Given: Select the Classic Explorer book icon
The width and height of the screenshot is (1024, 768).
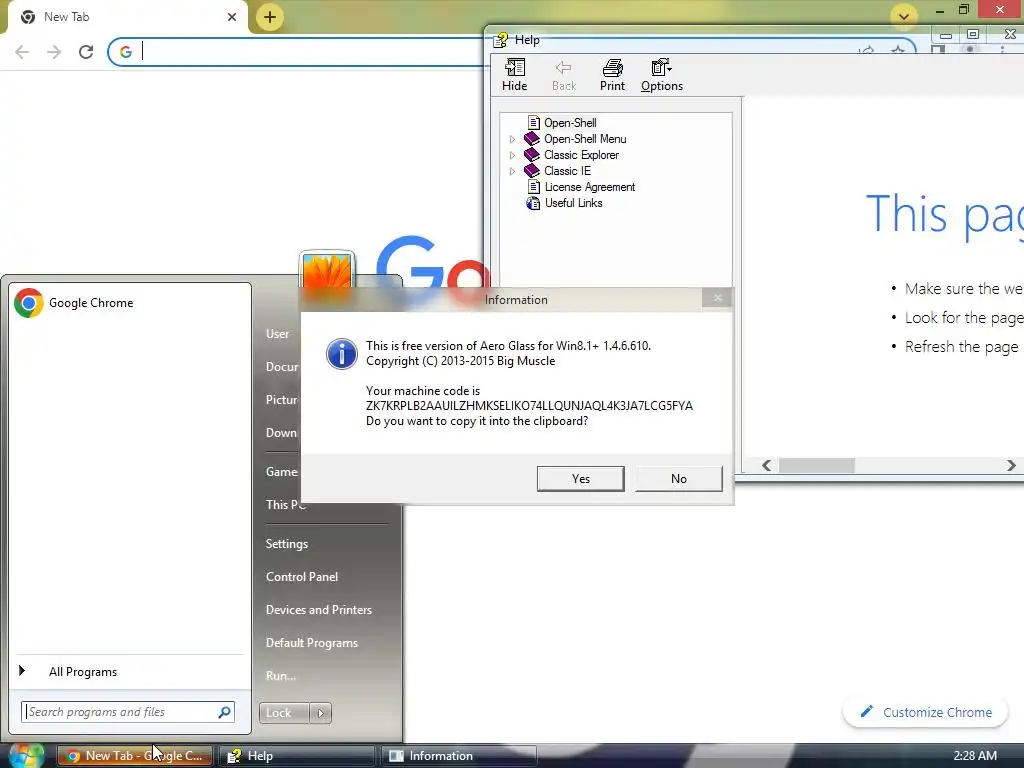Looking at the screenshot, I should [x=532, y=155].
